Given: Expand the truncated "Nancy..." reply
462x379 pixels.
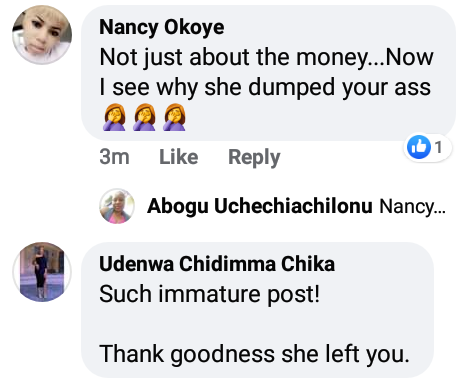Looking at the screenshot, I should [412, 207].
